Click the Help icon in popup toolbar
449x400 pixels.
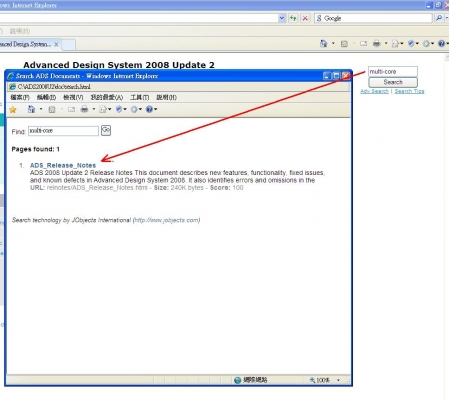[x=149, y=109]
